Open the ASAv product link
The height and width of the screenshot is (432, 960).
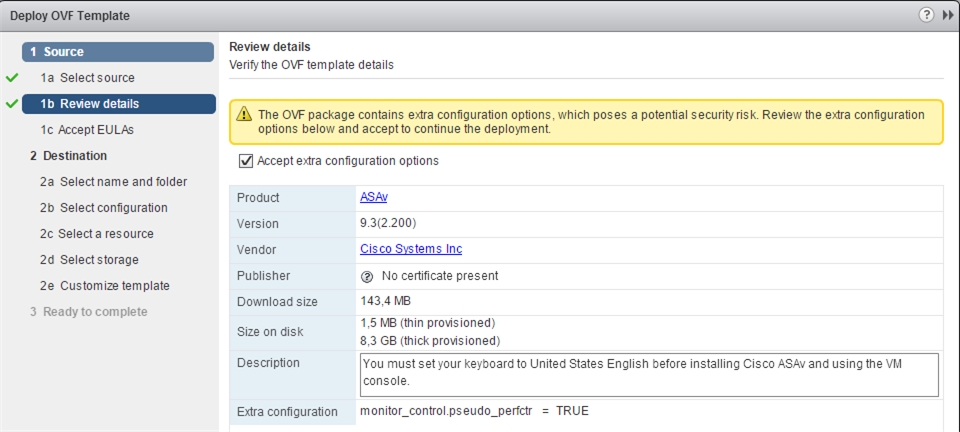[374, 198]
